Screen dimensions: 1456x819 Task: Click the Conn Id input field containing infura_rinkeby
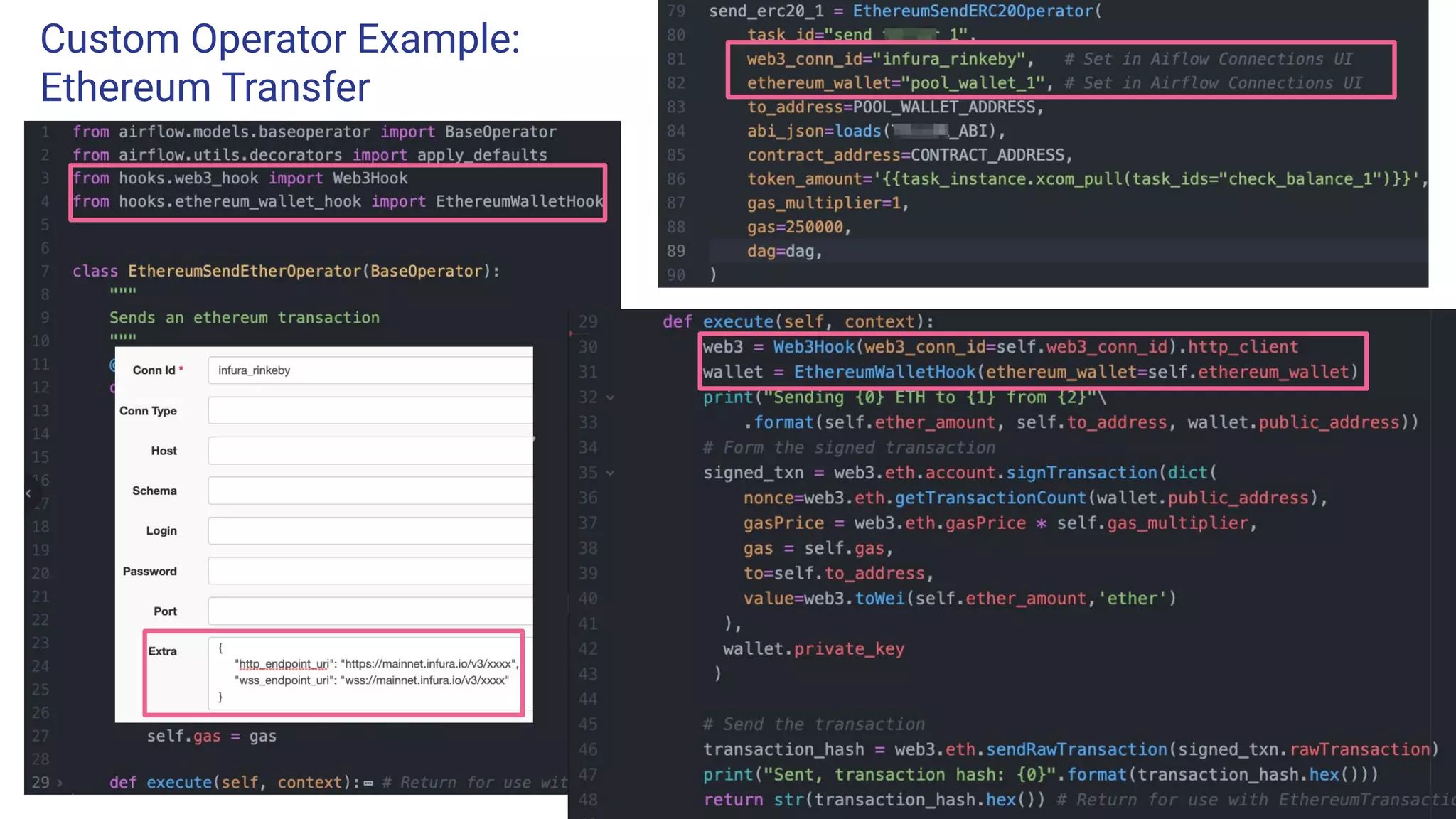(370, 370)
